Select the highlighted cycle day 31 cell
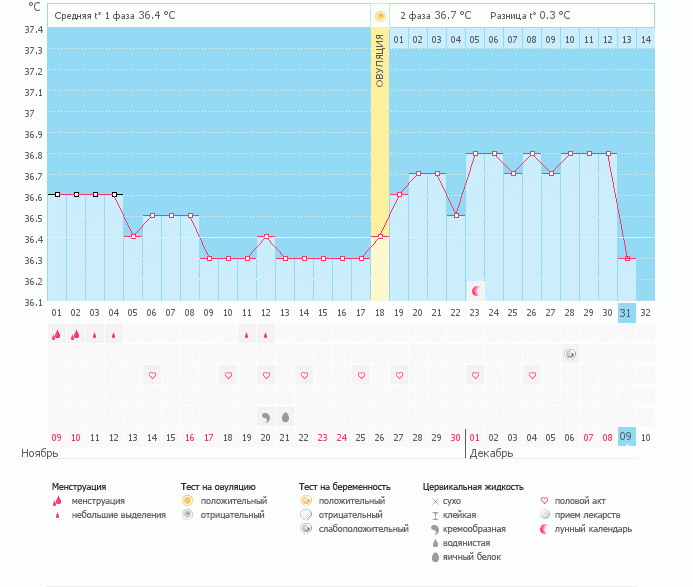 click(x=626, y=312)
